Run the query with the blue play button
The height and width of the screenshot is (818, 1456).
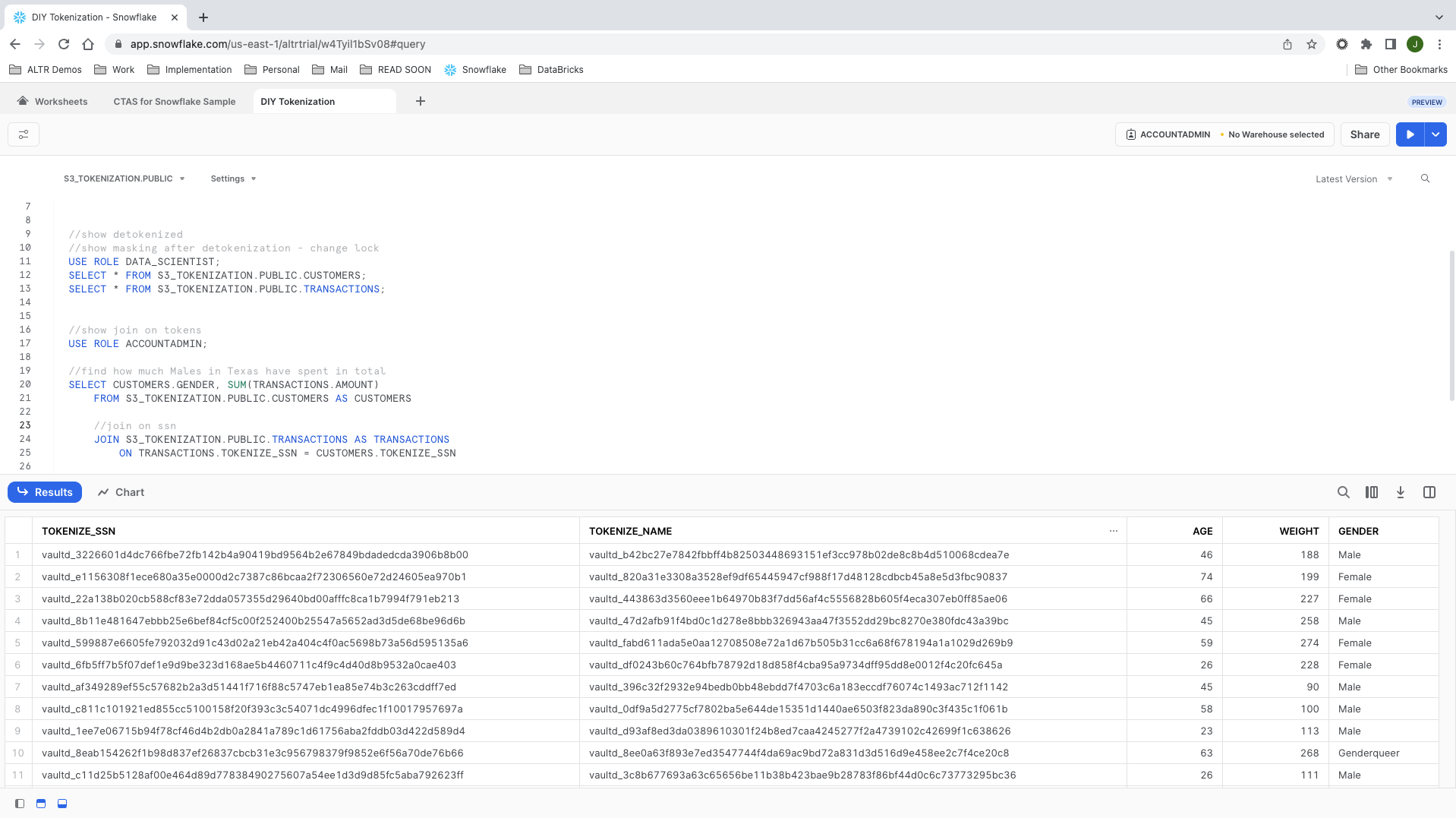point(1410,134)
